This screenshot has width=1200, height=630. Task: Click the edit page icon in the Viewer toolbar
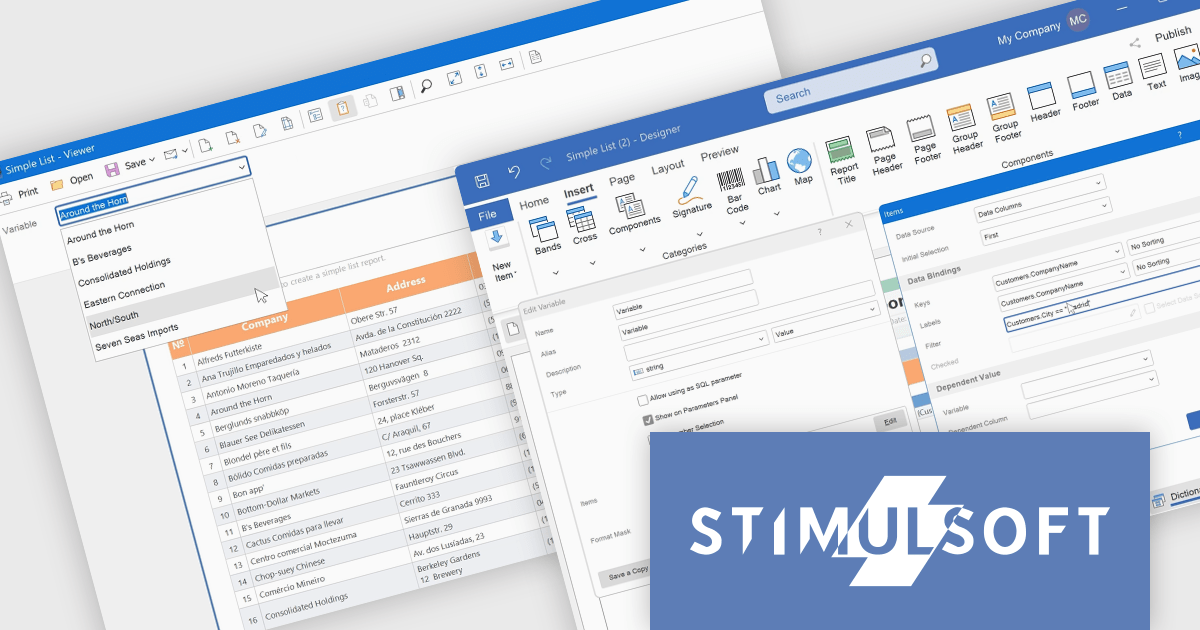click(259, 131)
